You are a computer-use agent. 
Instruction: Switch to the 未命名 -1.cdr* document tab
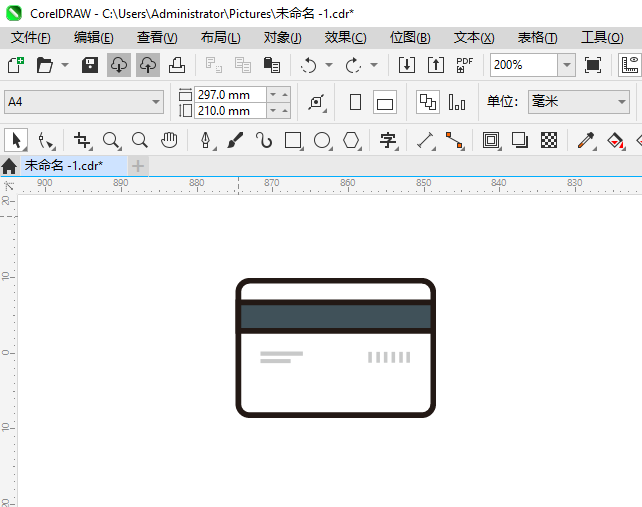[x=74, y=165]
